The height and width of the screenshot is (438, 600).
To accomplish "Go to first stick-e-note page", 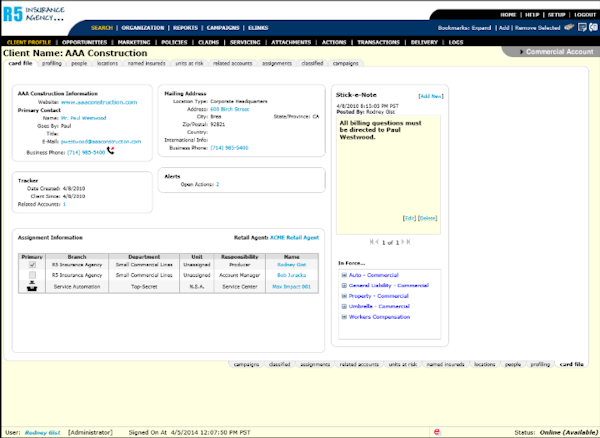I will point(371,242).
